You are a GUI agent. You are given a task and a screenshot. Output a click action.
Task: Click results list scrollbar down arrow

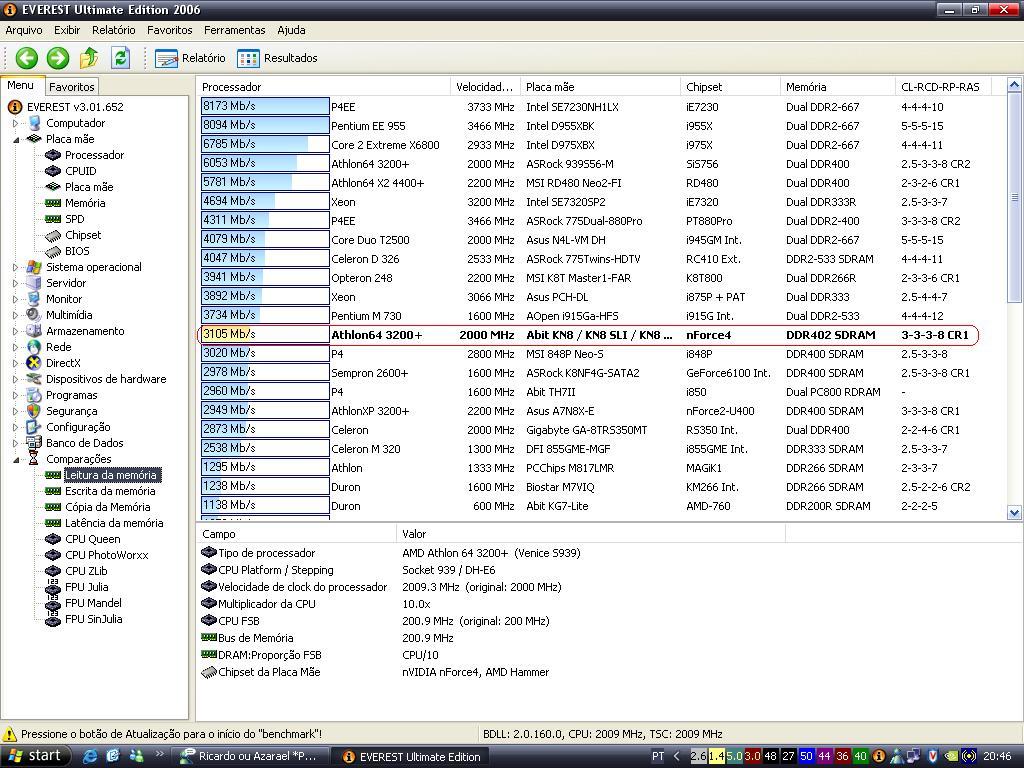(x=1014, y=513)
